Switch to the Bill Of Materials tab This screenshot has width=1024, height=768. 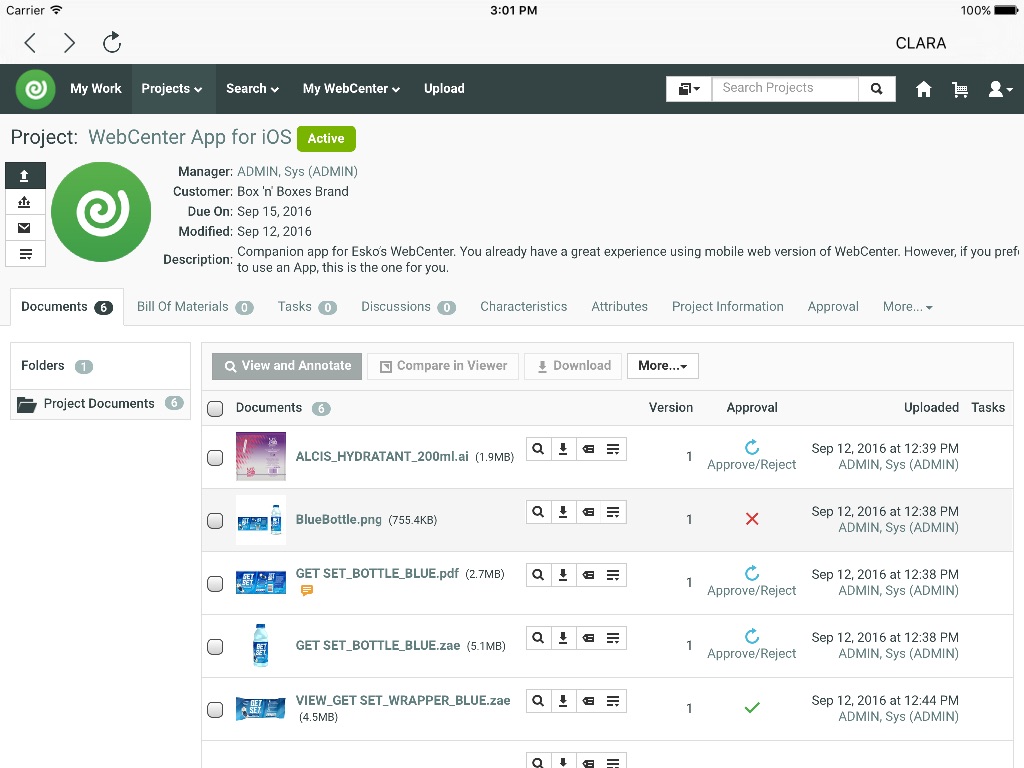(x=195, y=307)
